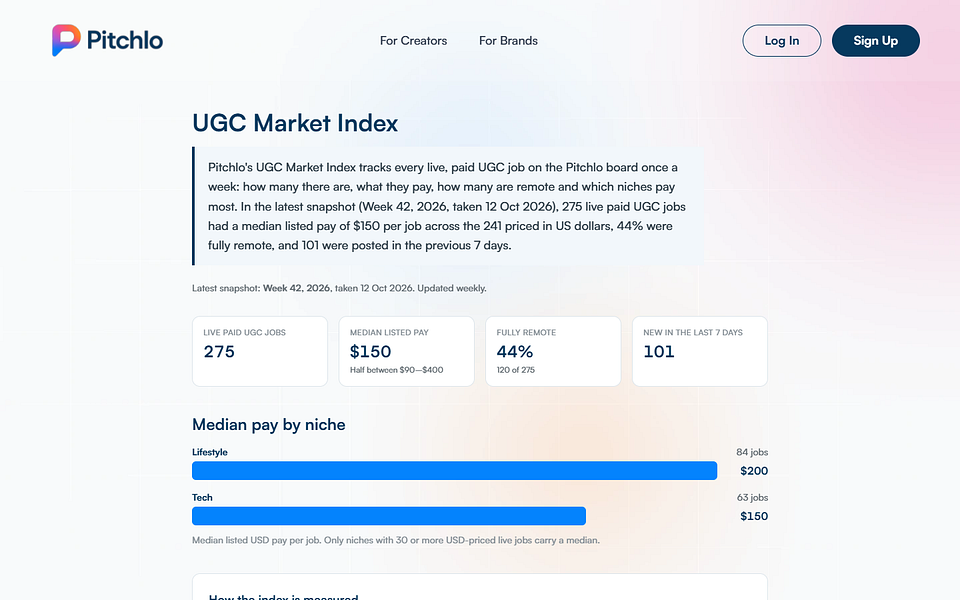This screenshot has width=960, height=600.
Task: Click the Lifestyle median pay bar
Action: (454, 471)
